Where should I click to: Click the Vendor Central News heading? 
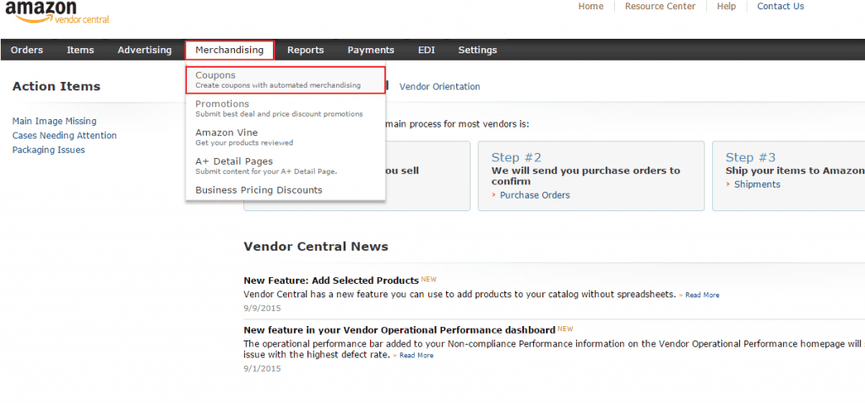pos(316,246)
